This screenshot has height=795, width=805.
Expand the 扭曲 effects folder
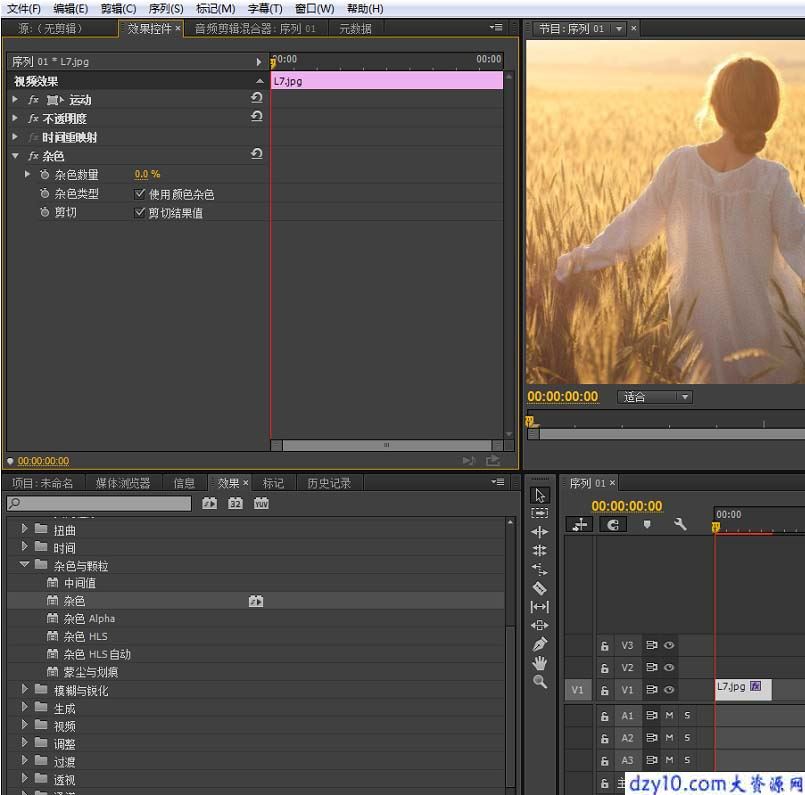point(24,528)
